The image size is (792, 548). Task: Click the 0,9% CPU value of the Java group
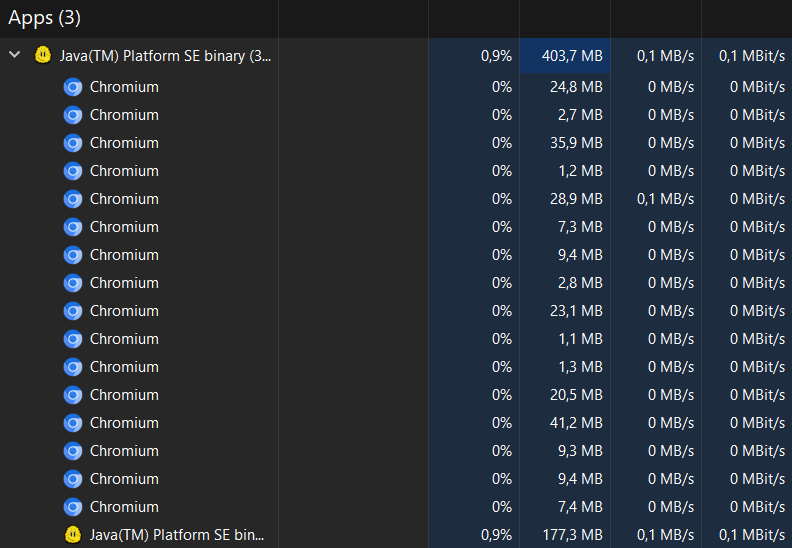[x=496, y=56]
